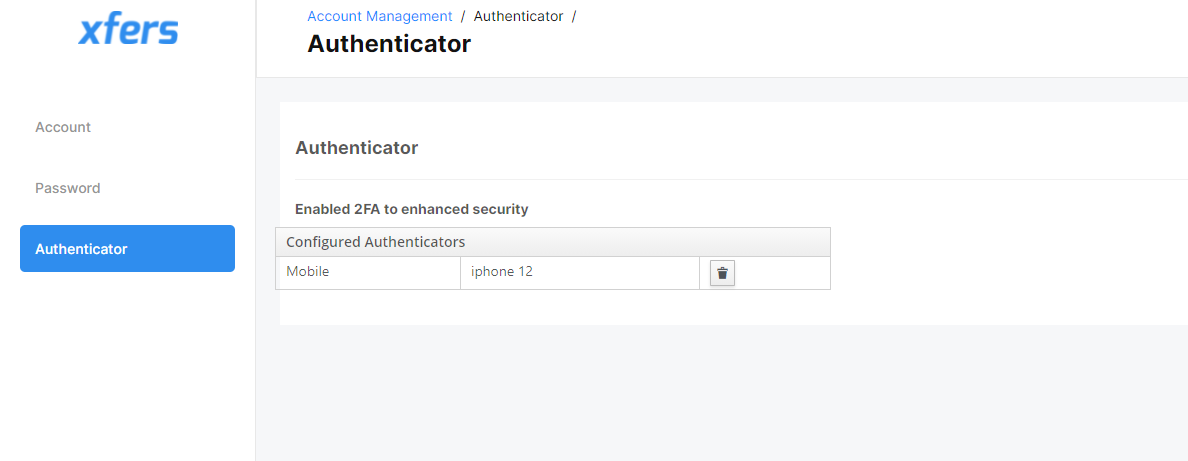
Task: Go to the Password sidebar section
Action: (x=67, y=188)
